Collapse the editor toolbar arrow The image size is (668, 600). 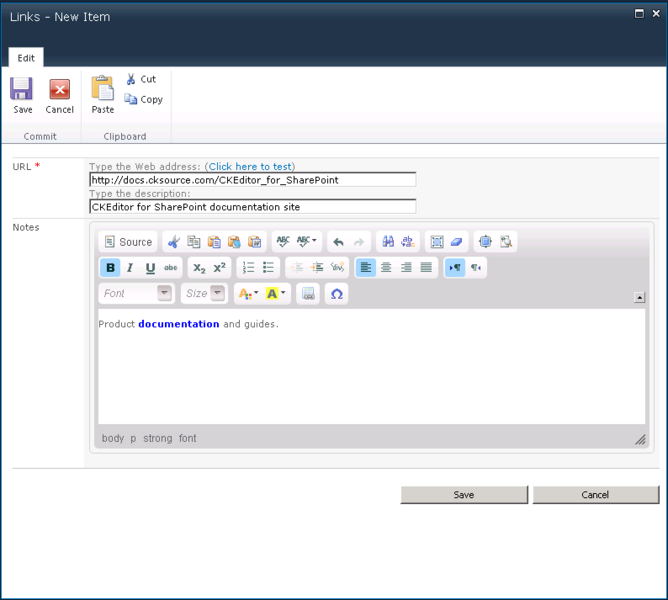point(639,297)
